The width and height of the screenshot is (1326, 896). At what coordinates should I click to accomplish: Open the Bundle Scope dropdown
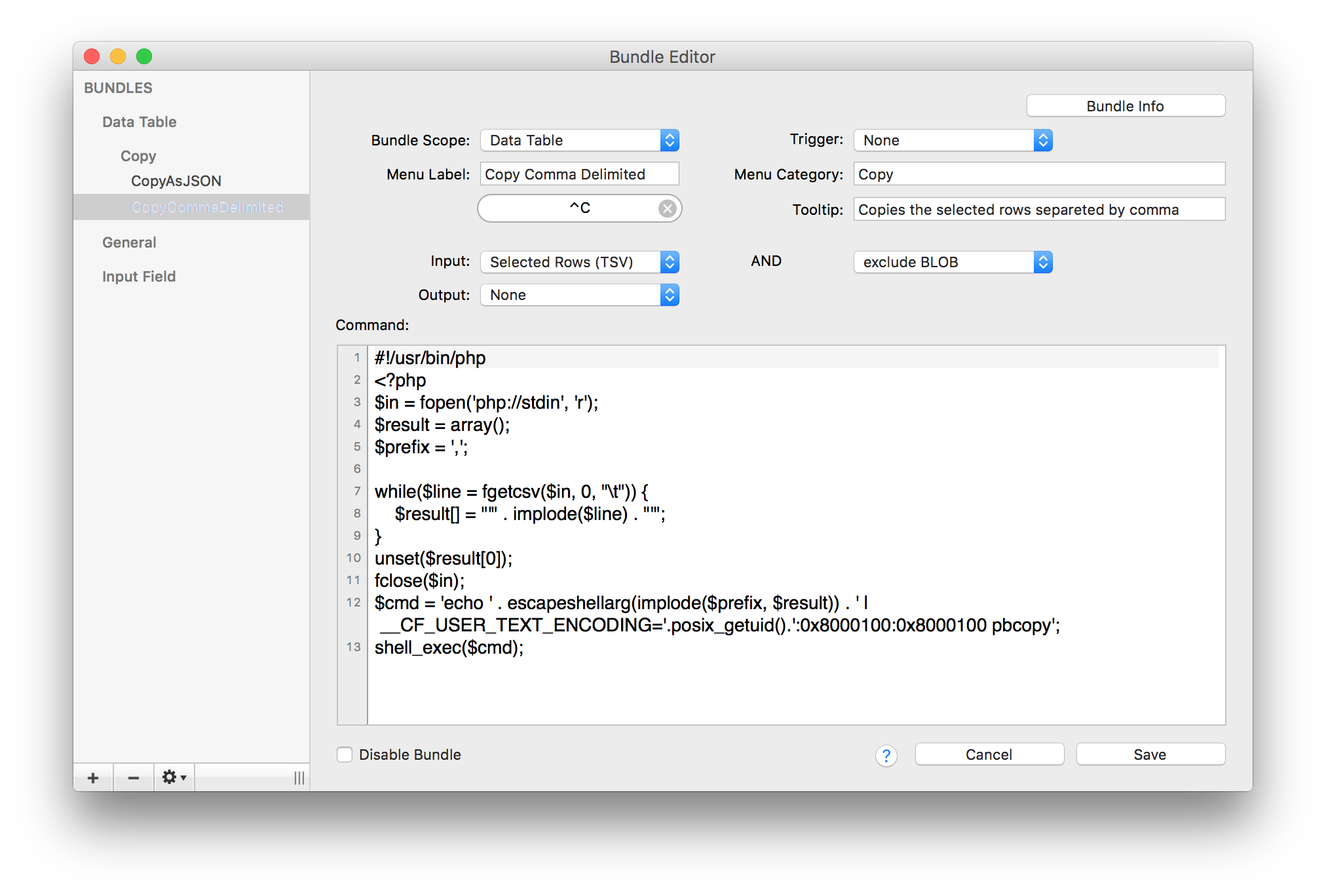(579, 140)
